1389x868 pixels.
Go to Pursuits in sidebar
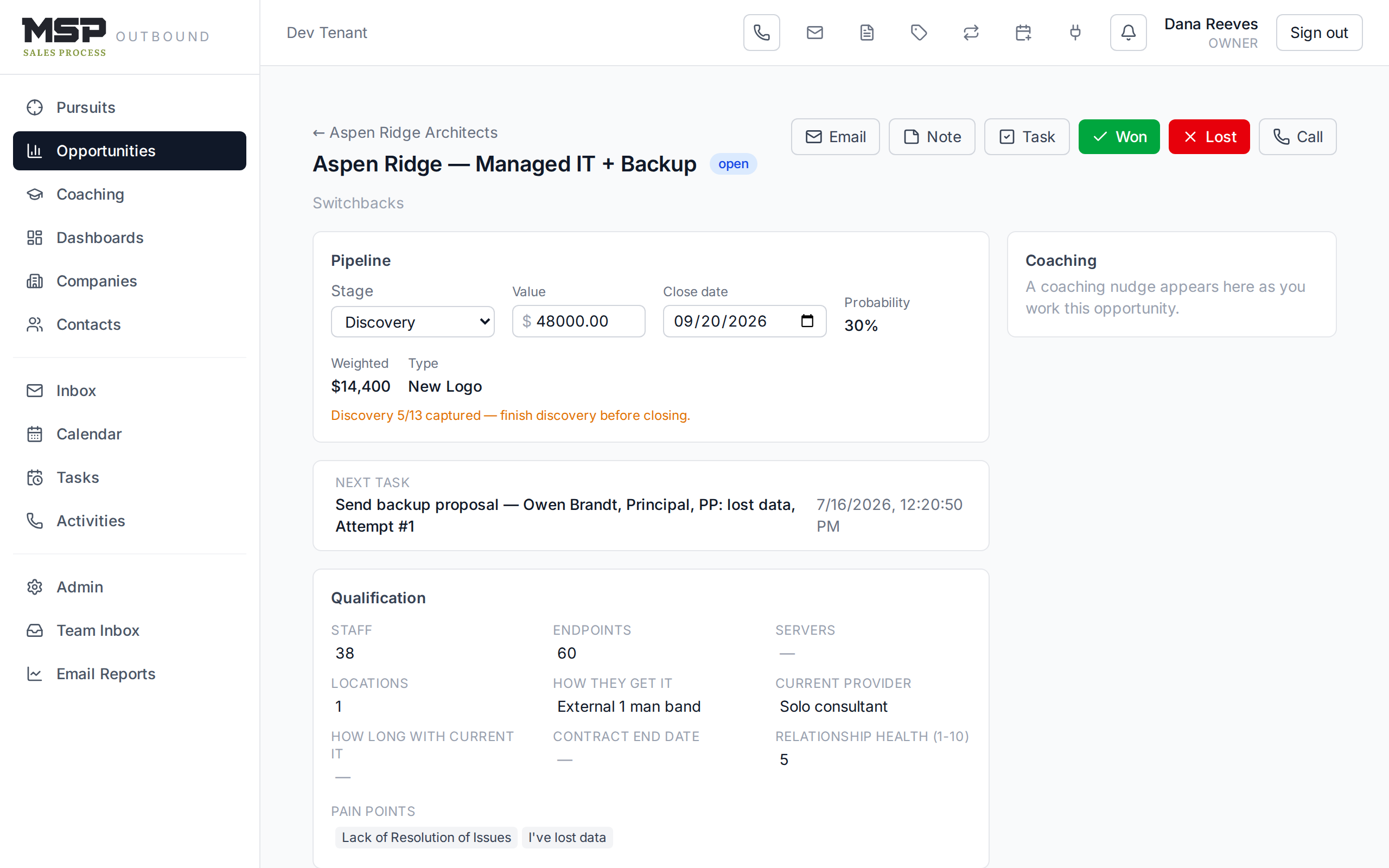pos(130,107)
